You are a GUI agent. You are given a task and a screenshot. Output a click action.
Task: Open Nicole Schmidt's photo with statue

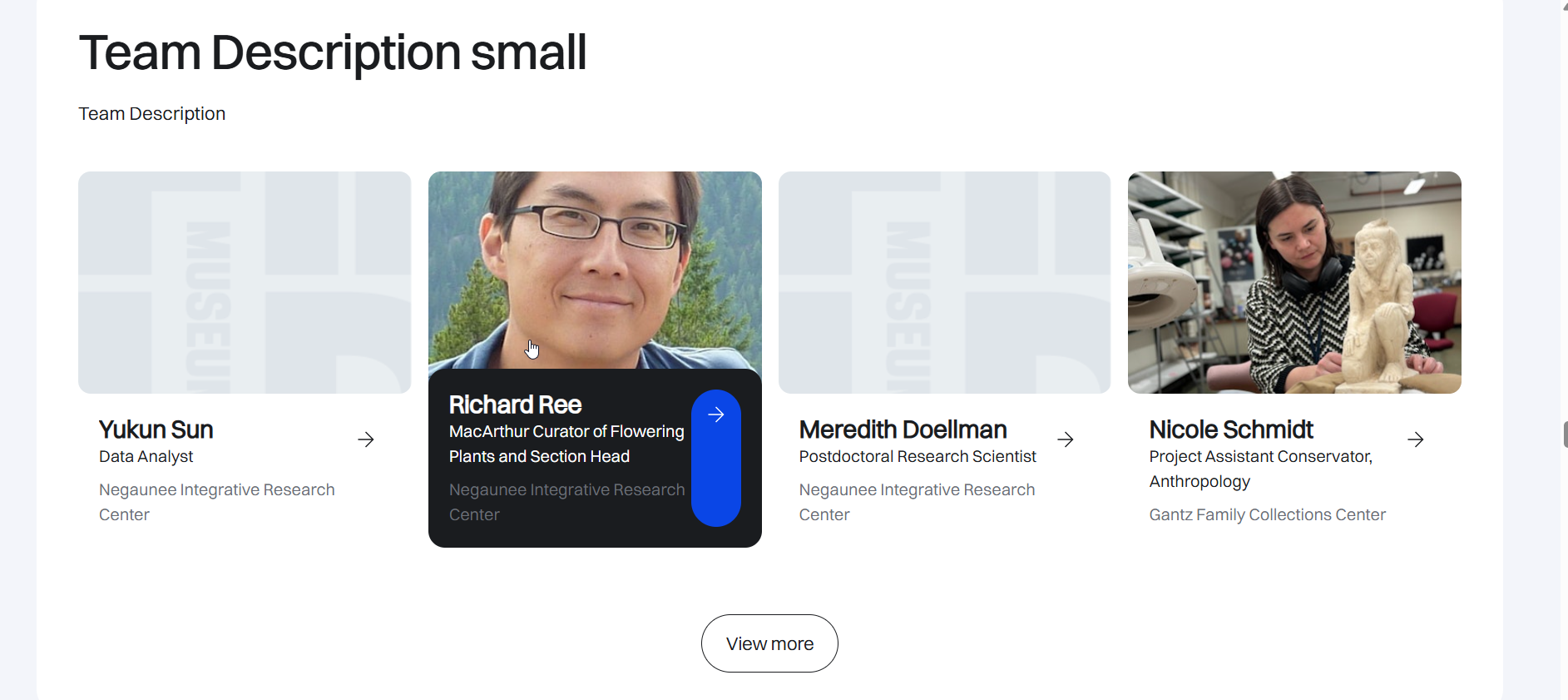[x=1294, y=282]
